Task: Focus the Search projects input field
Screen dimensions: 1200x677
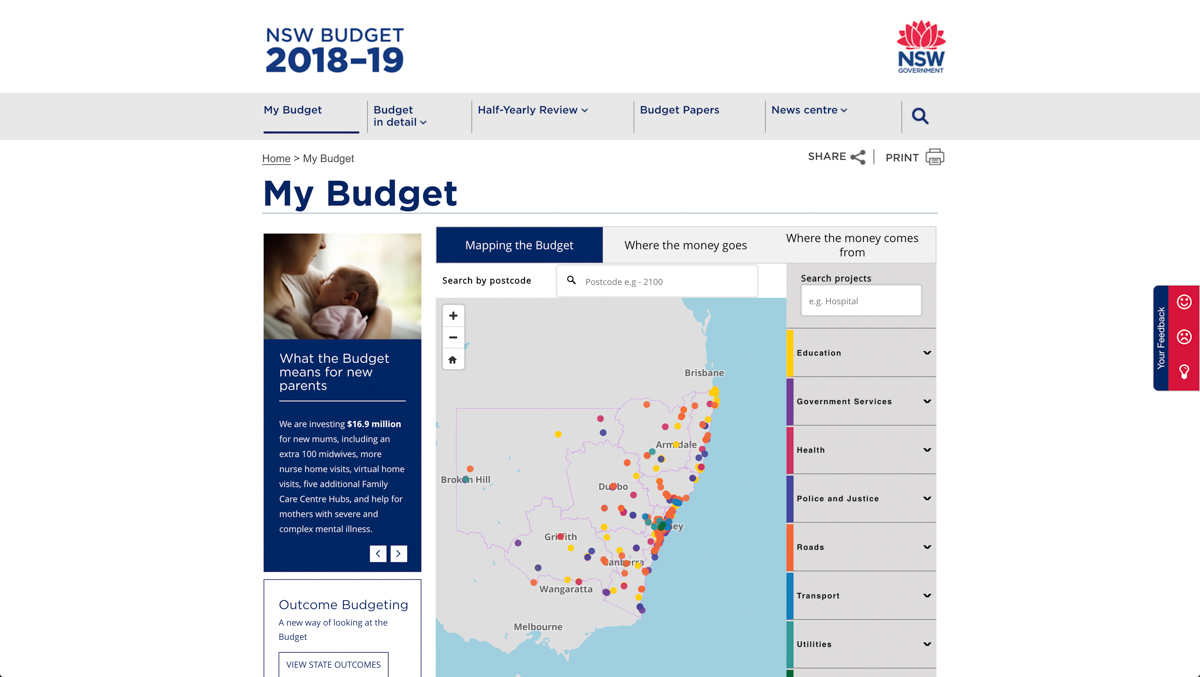Action: 861,301
